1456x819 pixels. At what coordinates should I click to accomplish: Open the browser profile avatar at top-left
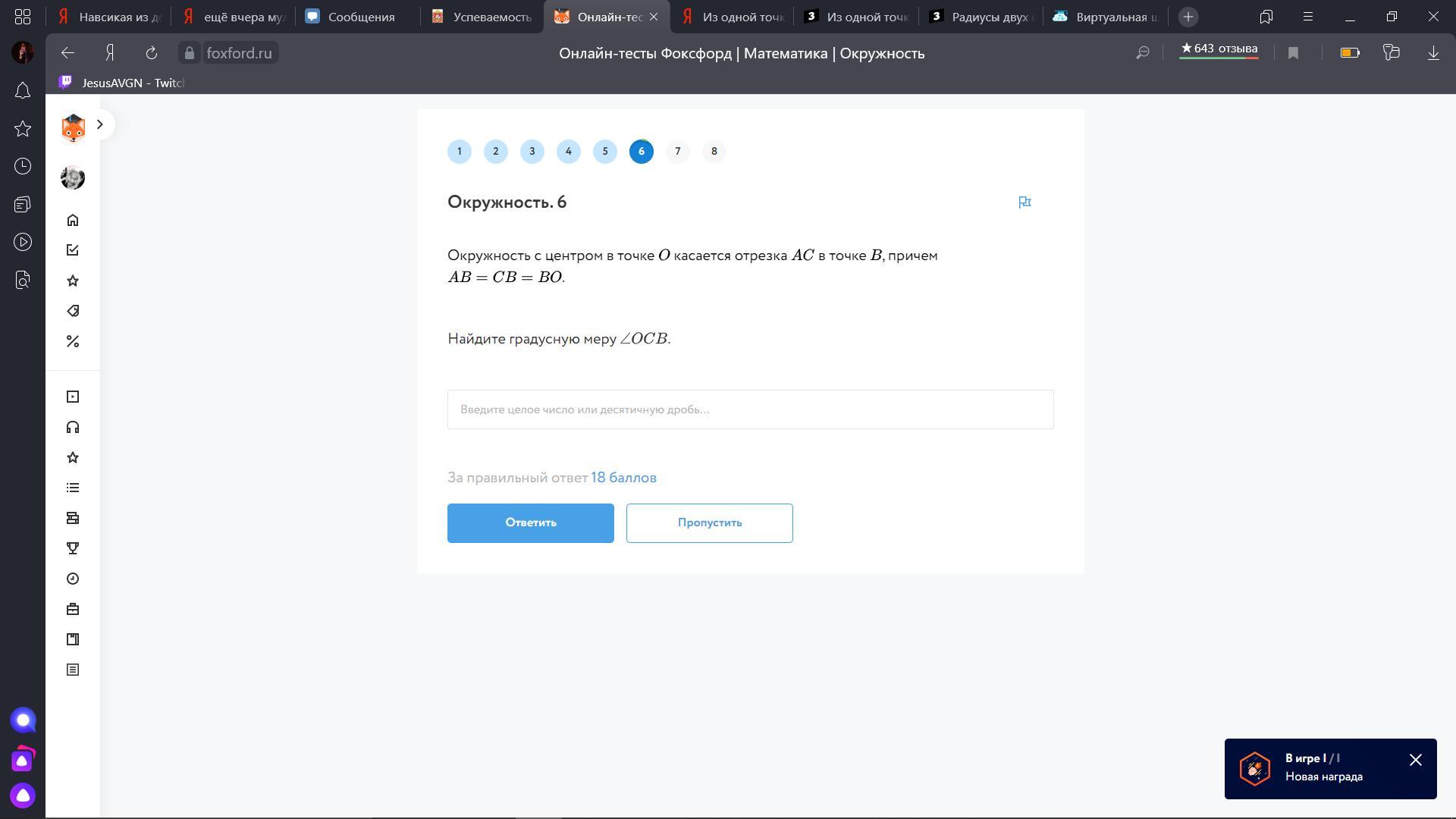click(23, 52)
